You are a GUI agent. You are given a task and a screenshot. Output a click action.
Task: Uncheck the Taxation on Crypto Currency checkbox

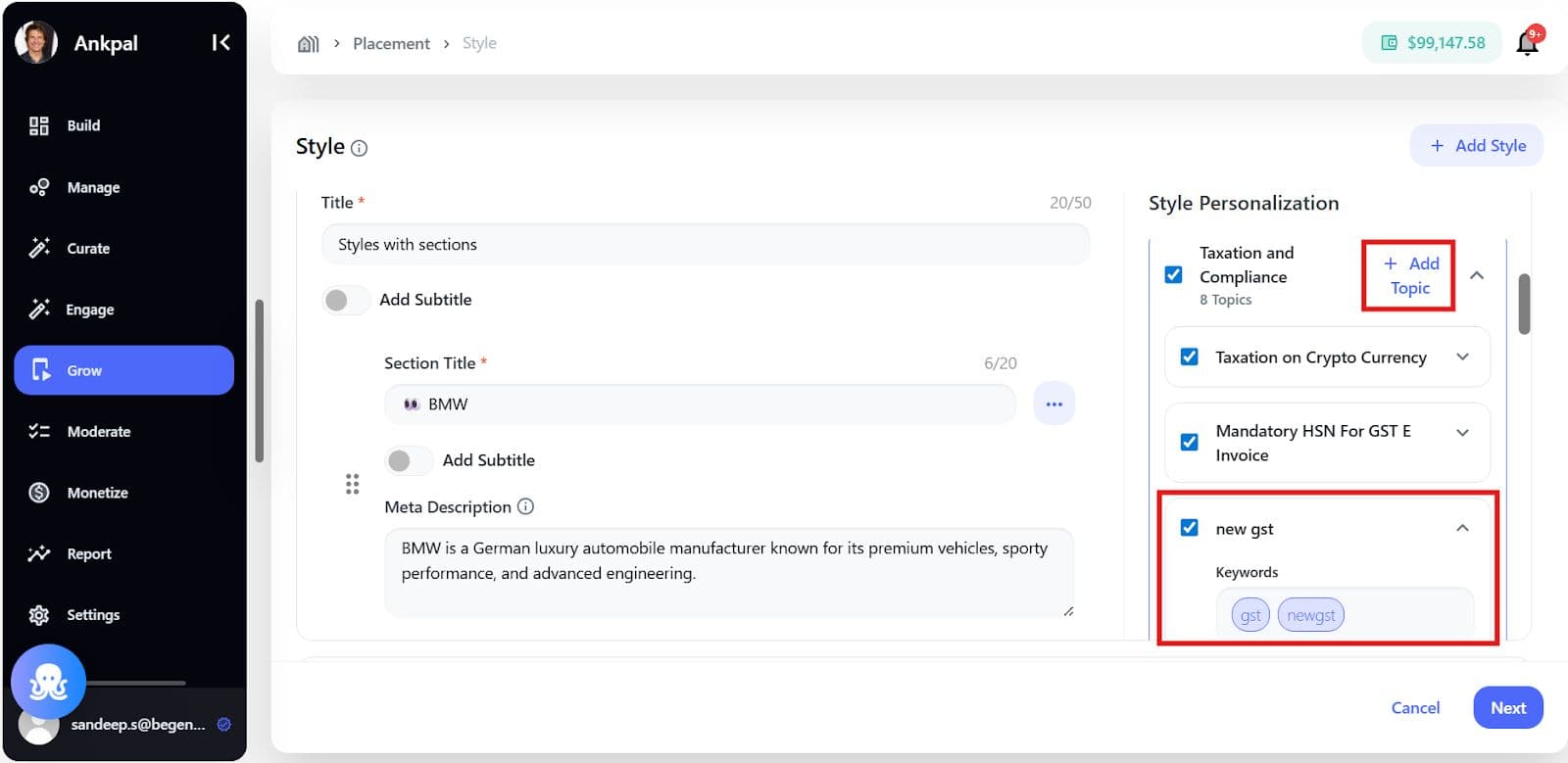[x=1189, y=358]
